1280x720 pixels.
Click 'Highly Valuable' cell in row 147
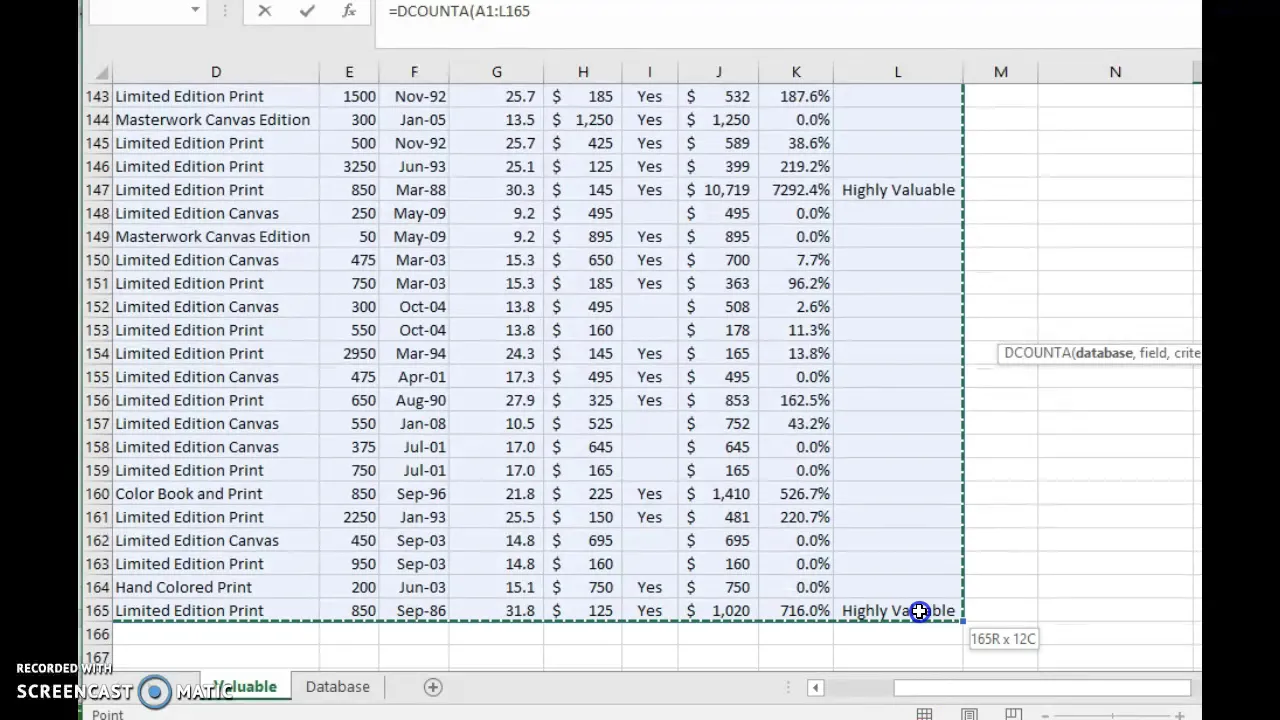898,190
